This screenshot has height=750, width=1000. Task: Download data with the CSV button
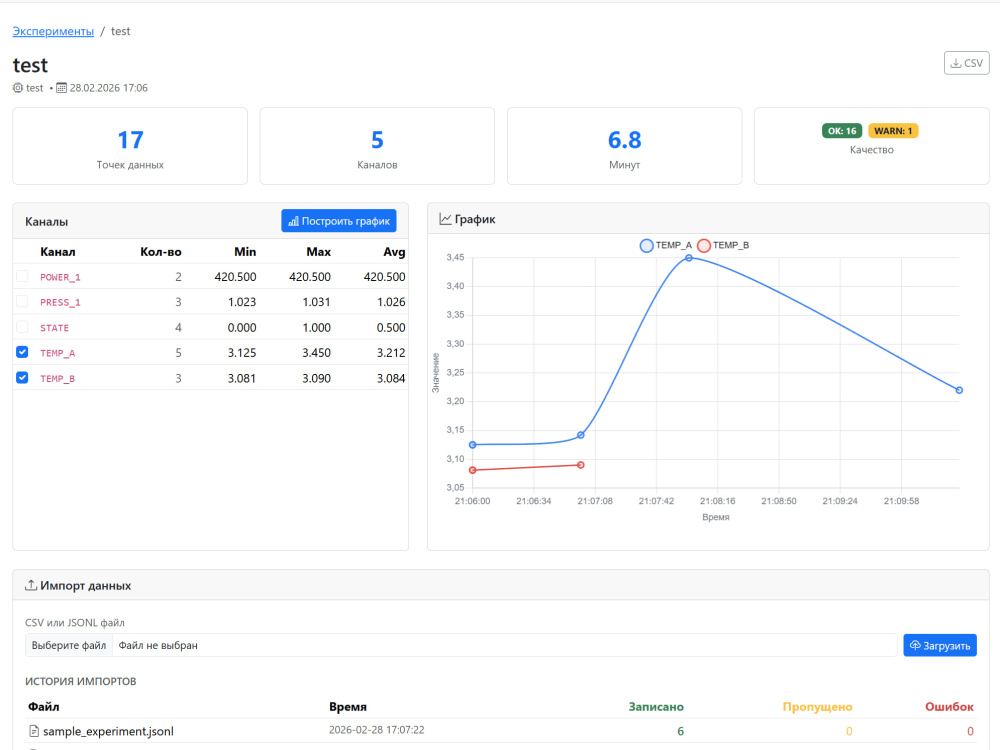pos(966,63)
